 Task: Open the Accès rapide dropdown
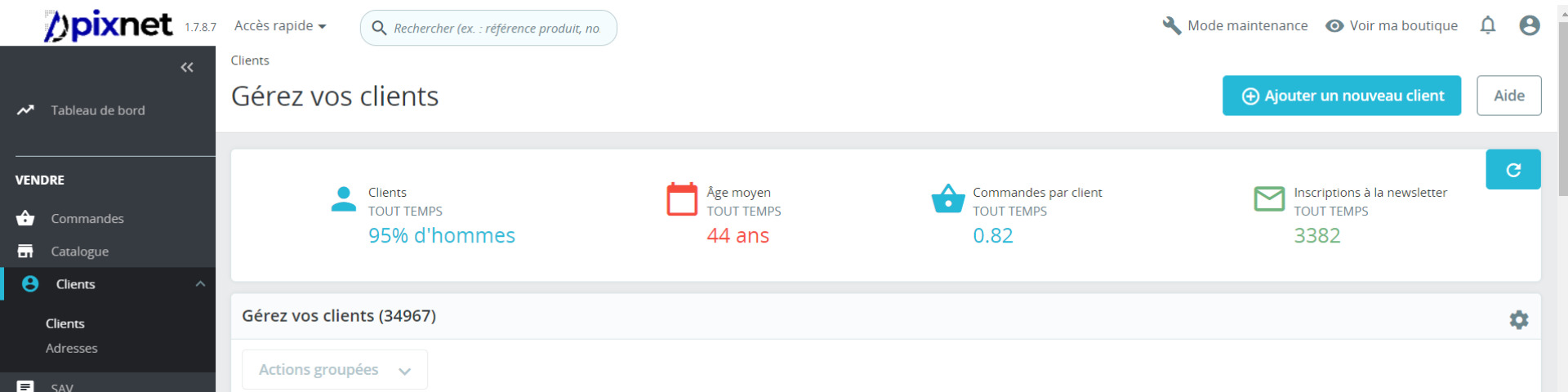coord(280,25)
